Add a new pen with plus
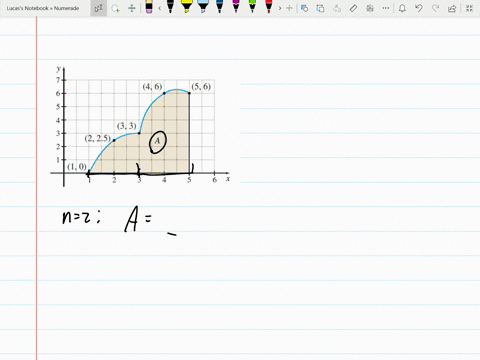The height and width of the screenshot is (360, 480). click(x=289, y=8)
